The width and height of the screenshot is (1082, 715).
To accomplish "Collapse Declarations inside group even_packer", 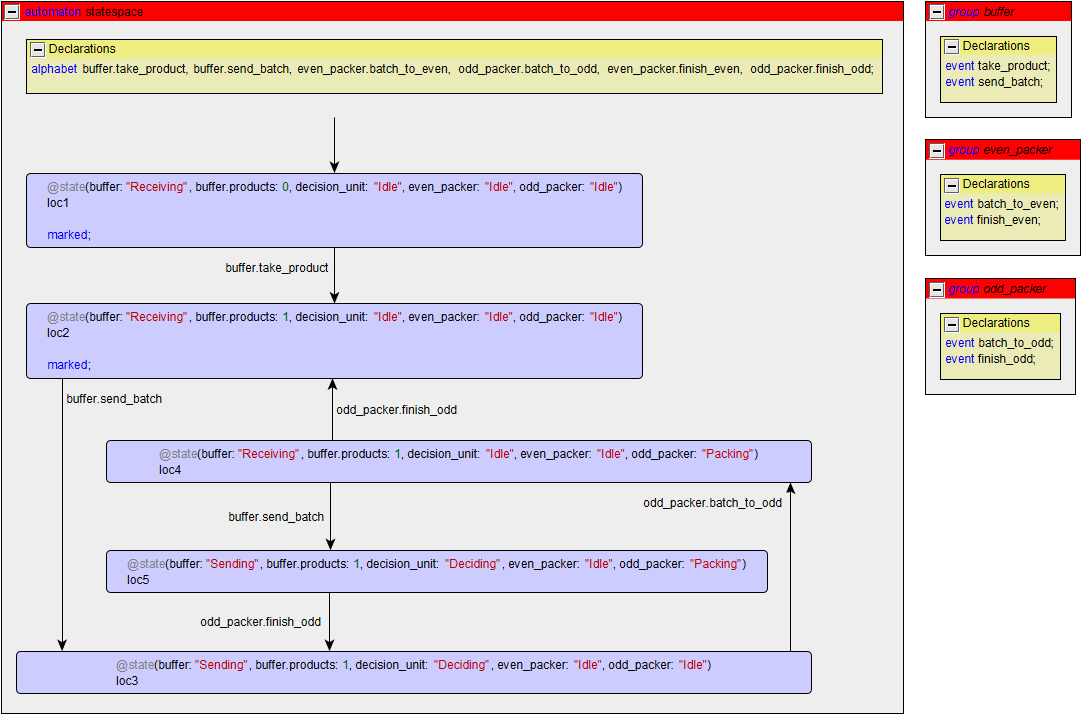I will point(952,185).
